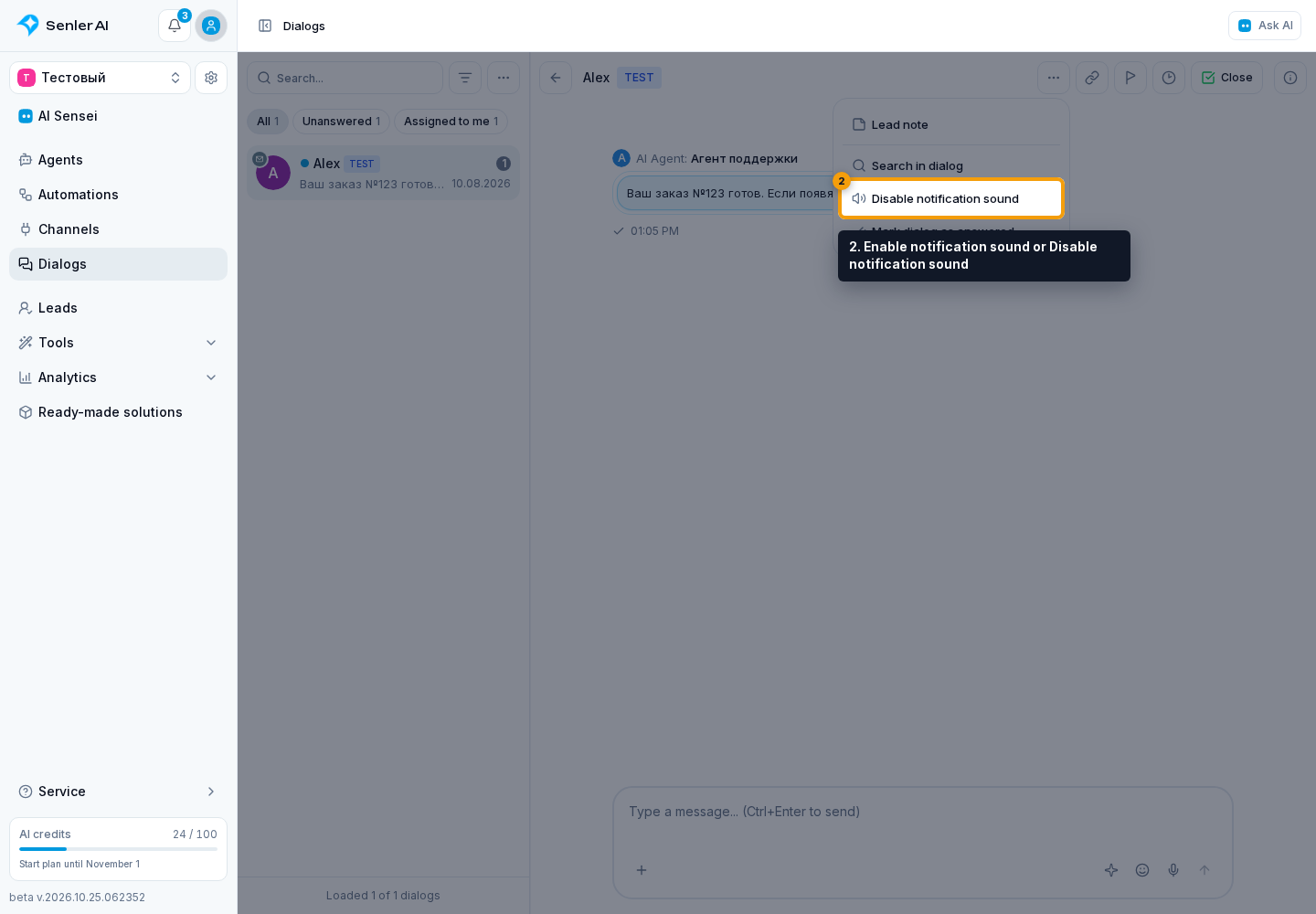Select the Lead note menu entry
This screenshot has height=914, width=1316.
point(951,124)
